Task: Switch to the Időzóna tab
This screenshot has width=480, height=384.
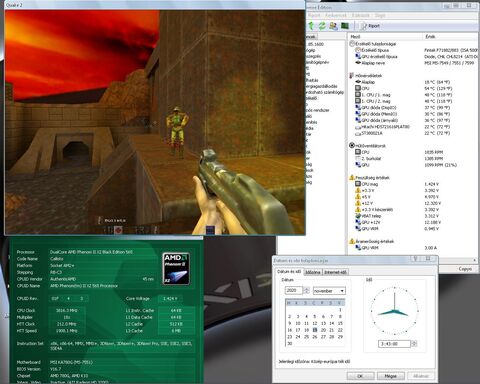Action: pos(313,272)
